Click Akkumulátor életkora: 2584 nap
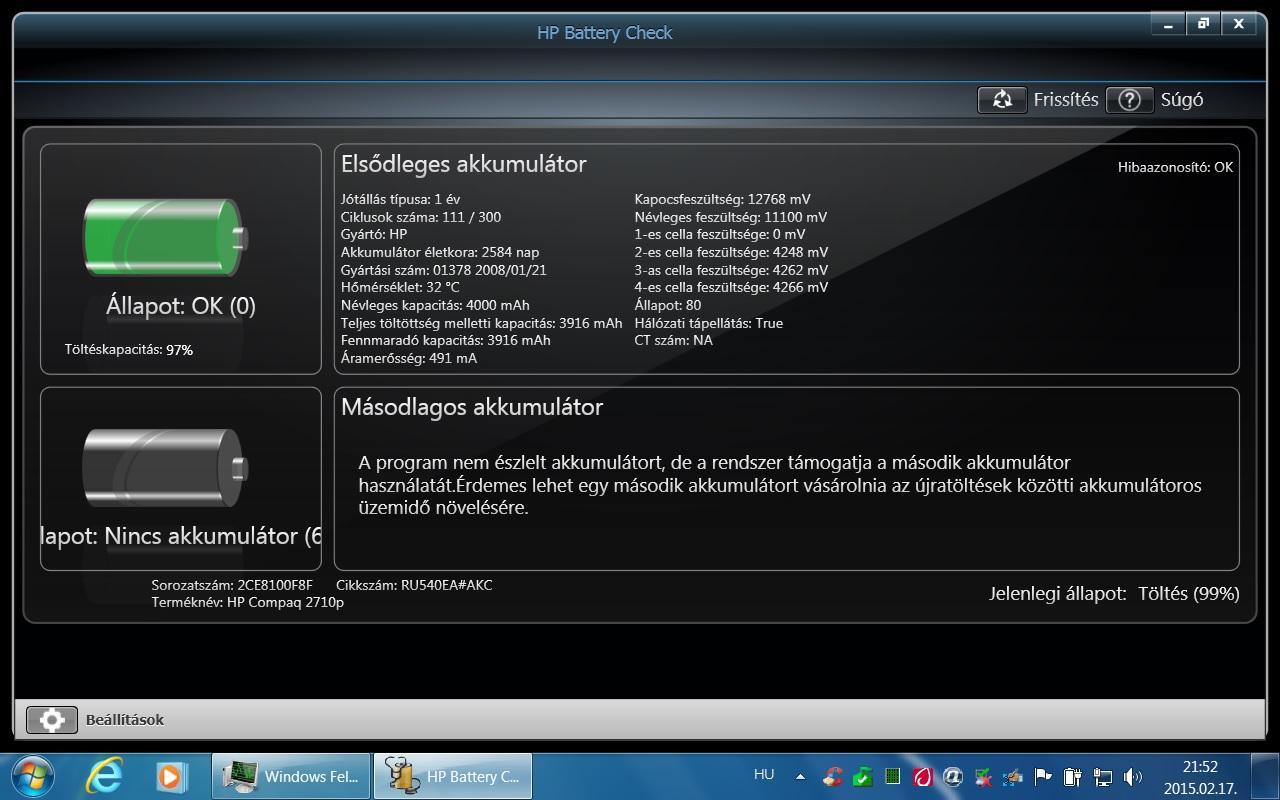The image size is (1280, 800). pyautogui.click(x=440, y=252)
